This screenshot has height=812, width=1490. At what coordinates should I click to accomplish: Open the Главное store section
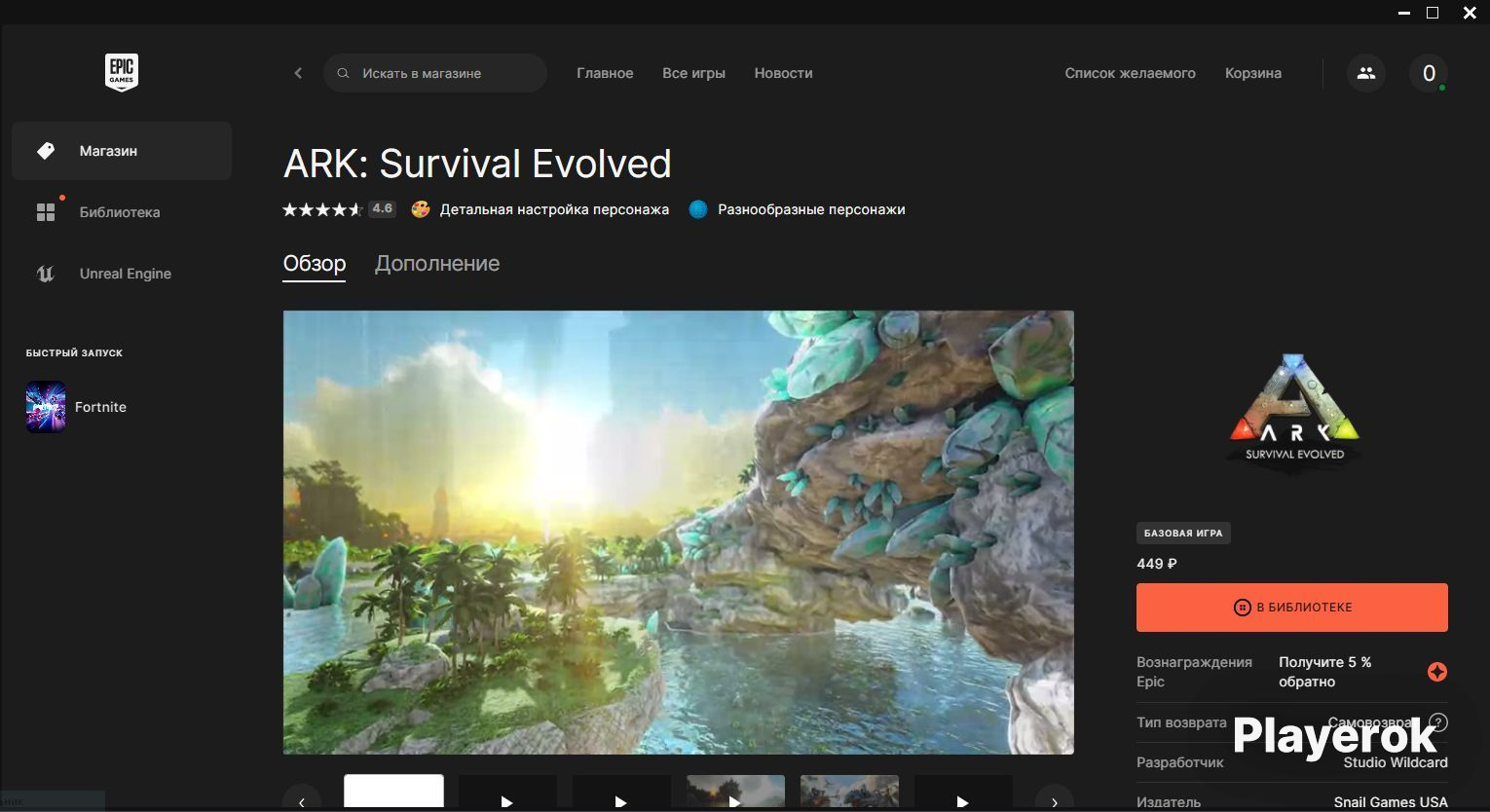(x=605, y=73)
